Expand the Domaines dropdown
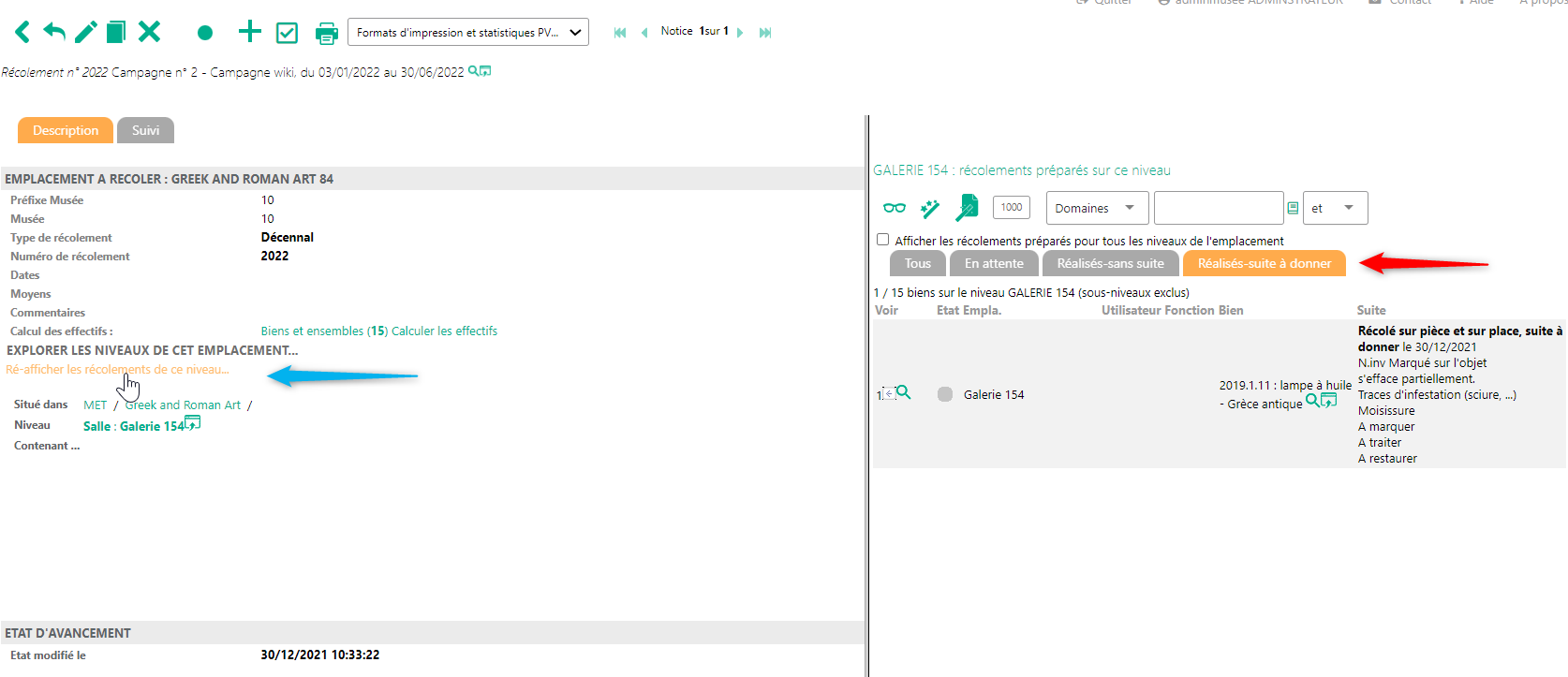 tap(1096, 208)
